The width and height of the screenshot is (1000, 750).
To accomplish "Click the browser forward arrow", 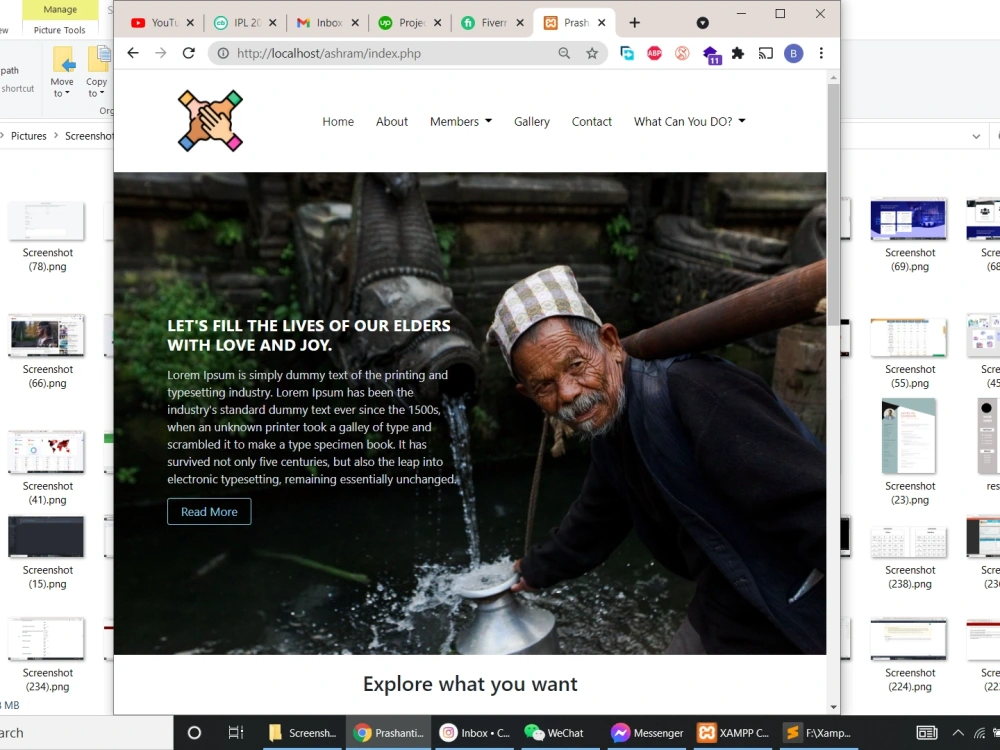I will pyautogui.click(x=161, y=53).
